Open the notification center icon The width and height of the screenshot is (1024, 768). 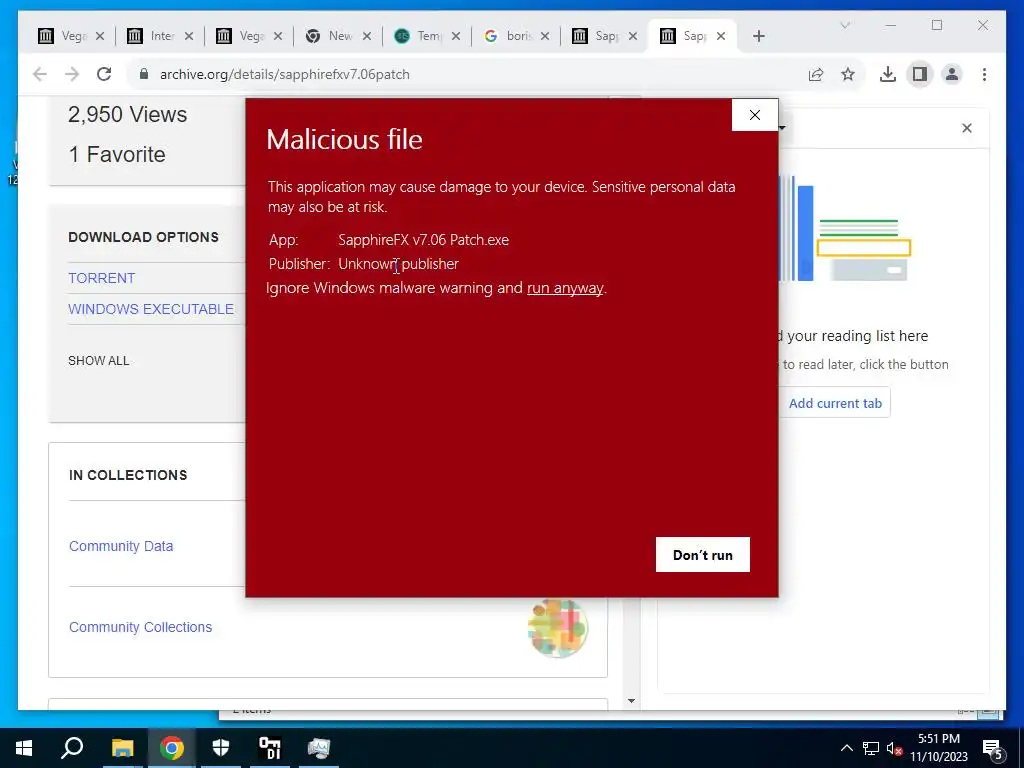[992, 748]
